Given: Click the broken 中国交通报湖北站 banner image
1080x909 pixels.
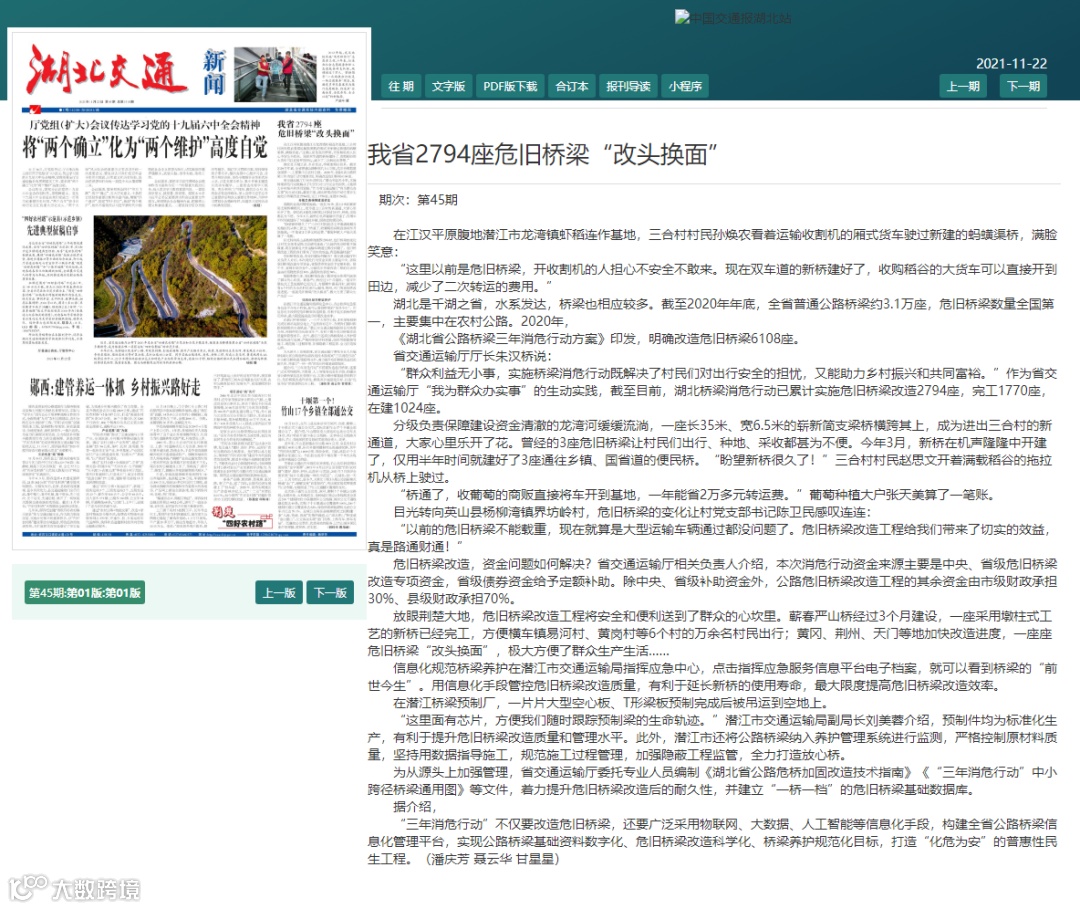Looking at the screenshot, I should click(733, 18).
